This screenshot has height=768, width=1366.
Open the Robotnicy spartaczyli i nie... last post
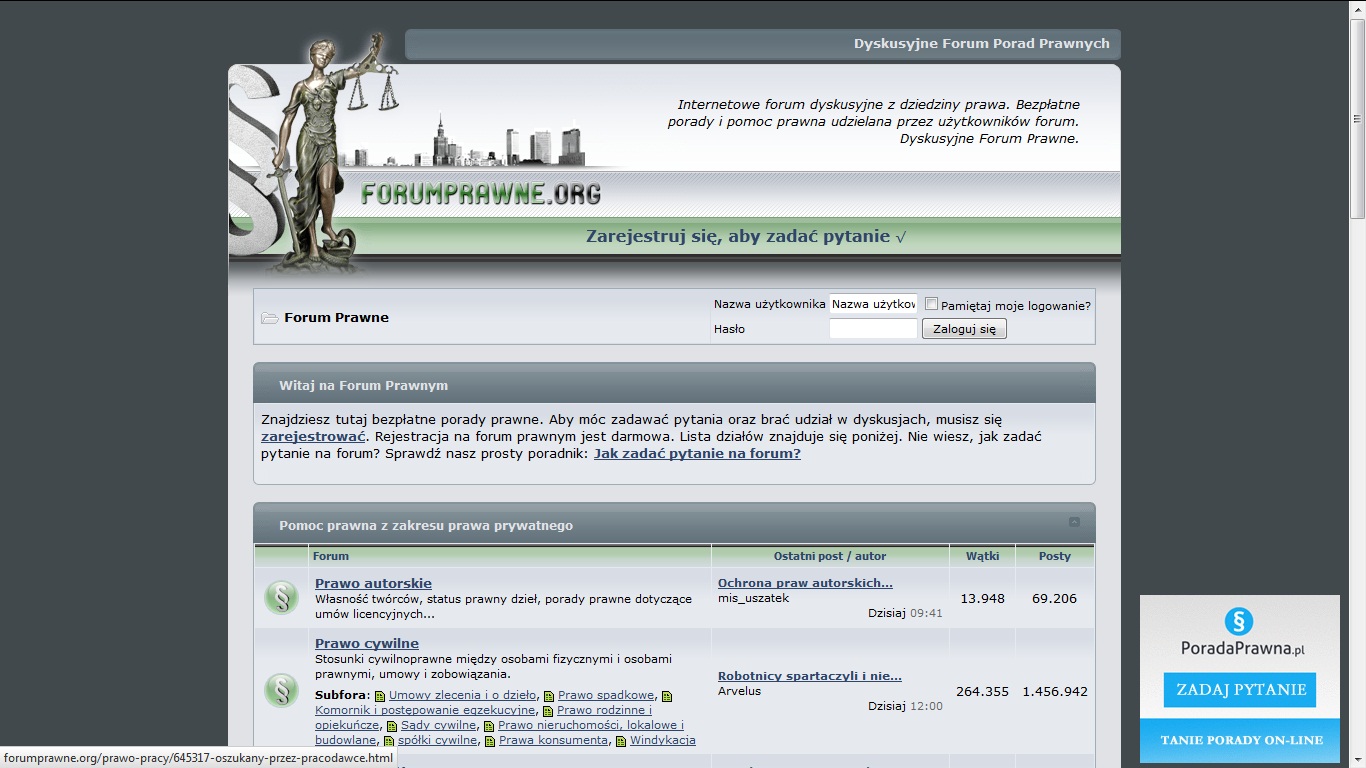coord(810,676)
